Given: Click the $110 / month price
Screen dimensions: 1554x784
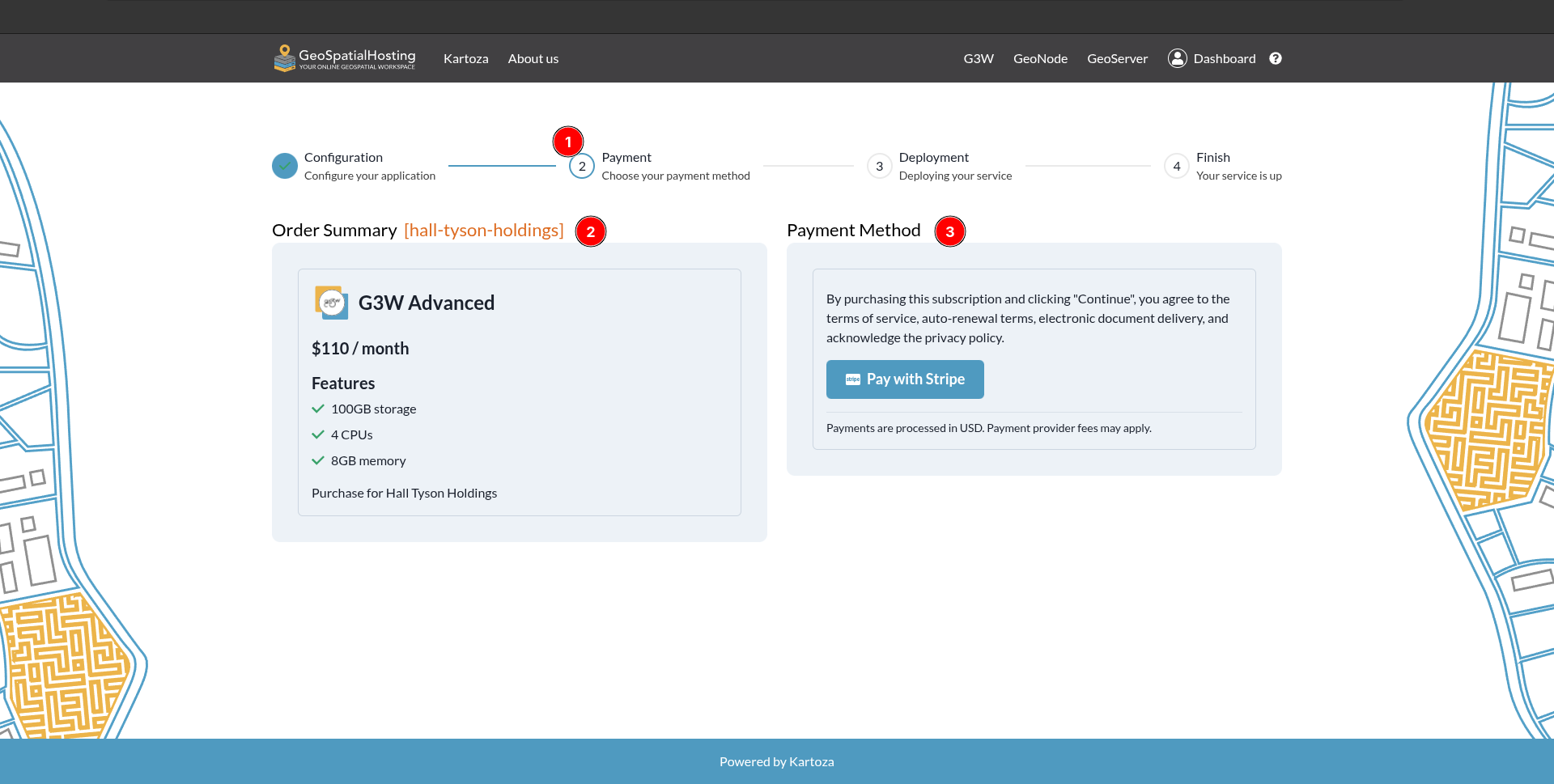Looking at the screenshot, I should 360,349.
